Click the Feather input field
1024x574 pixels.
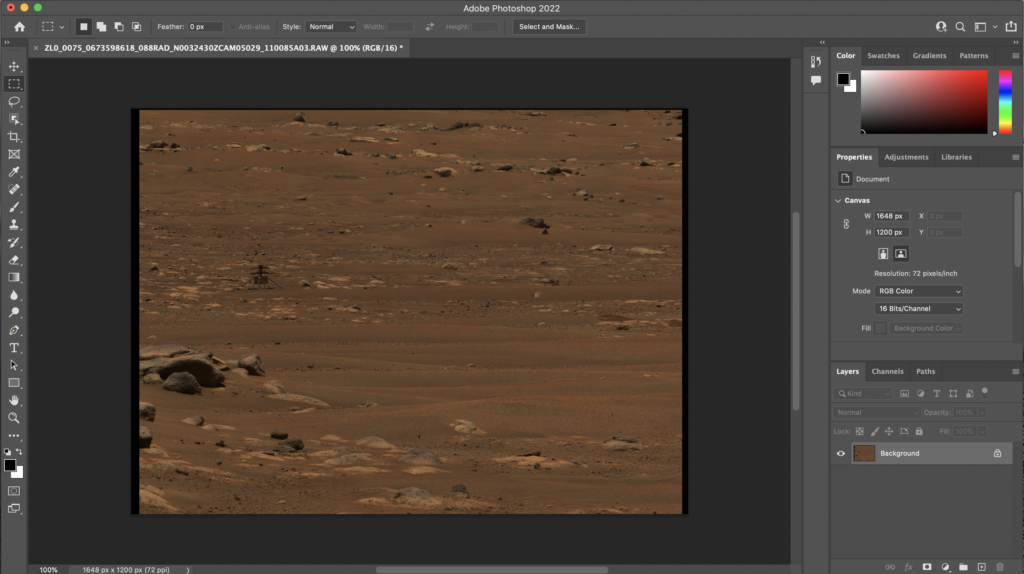pyautogui.click(x=207, y=27)
